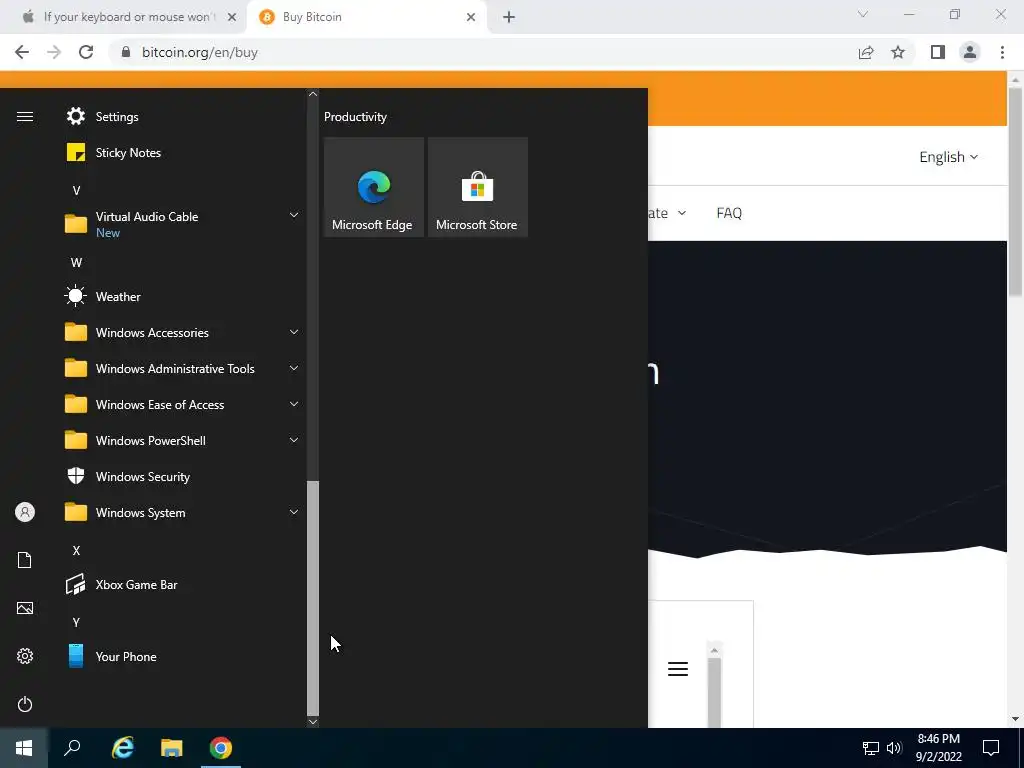Open Chrome three-dot menu
The image size is (1024, 768).
click(x=1002, y=52)
